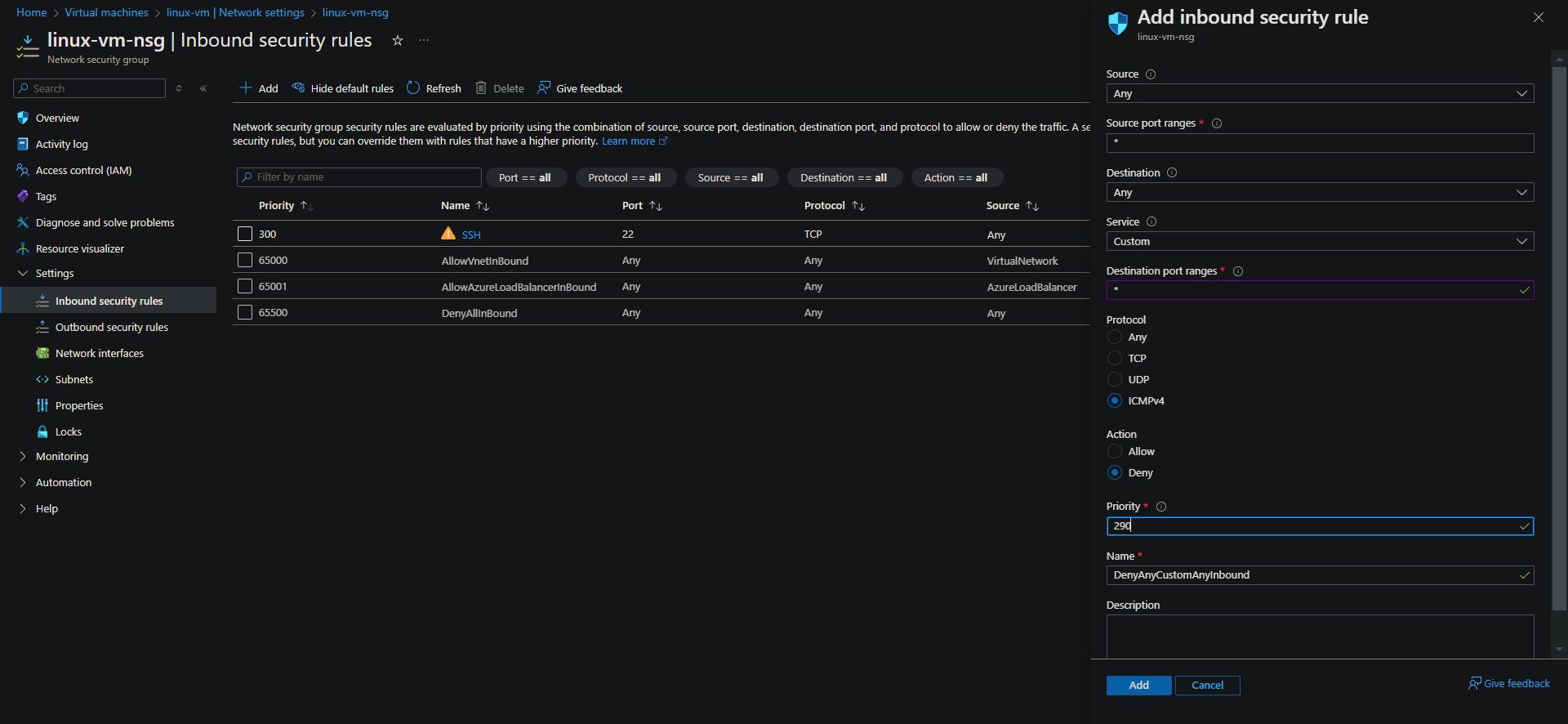
Task: Check the box for rule 65001
Action: click(x=245, y=286)
